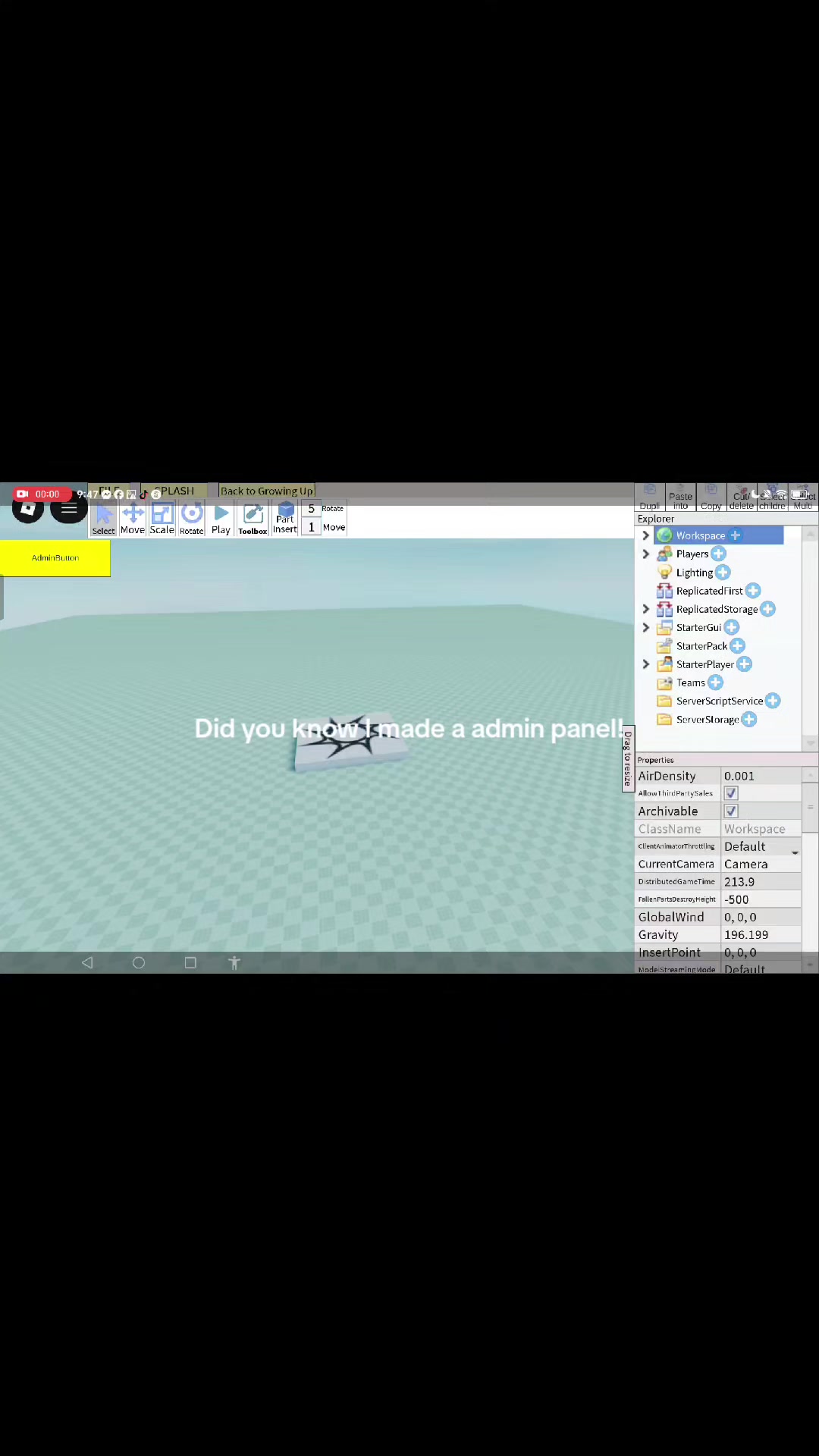This screenshot has height=1456, width=819.
Task: Tap the Android home circle button
Action: tap(139, 962)
